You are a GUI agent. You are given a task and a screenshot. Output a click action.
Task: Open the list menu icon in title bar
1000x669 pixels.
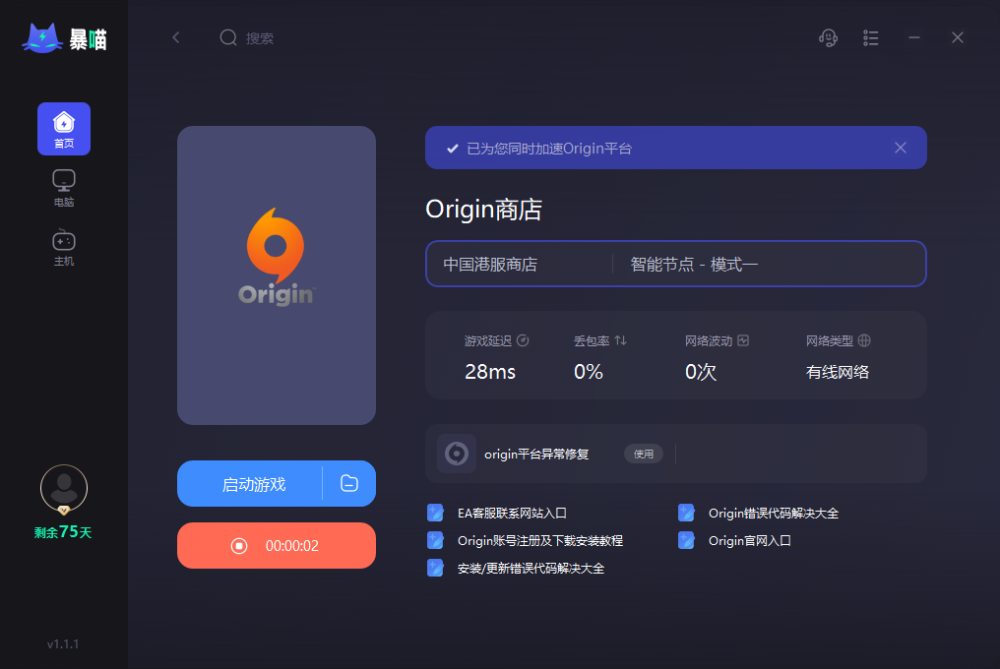tap(871, 38)
